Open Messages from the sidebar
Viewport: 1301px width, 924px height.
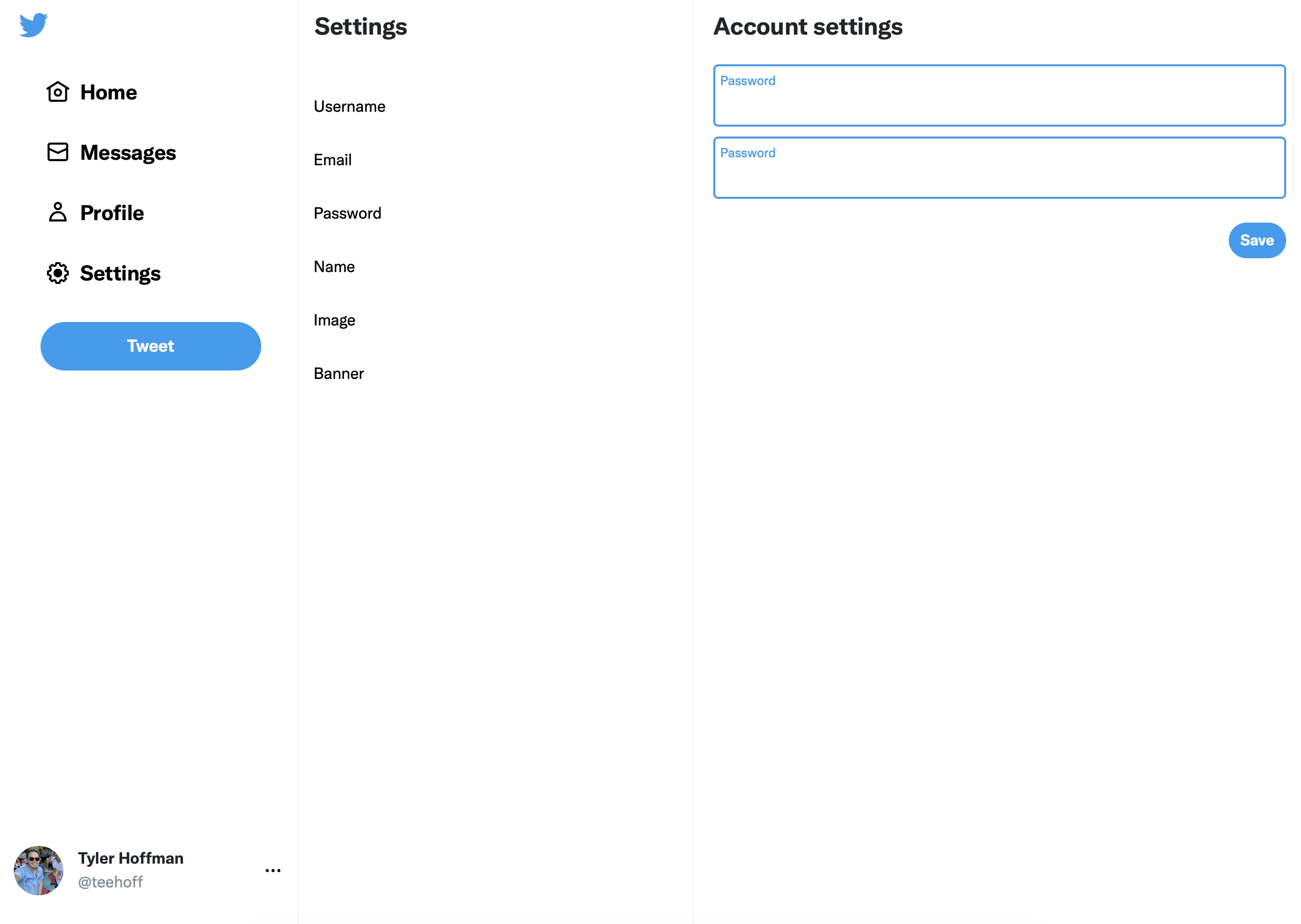pos(128,152)
